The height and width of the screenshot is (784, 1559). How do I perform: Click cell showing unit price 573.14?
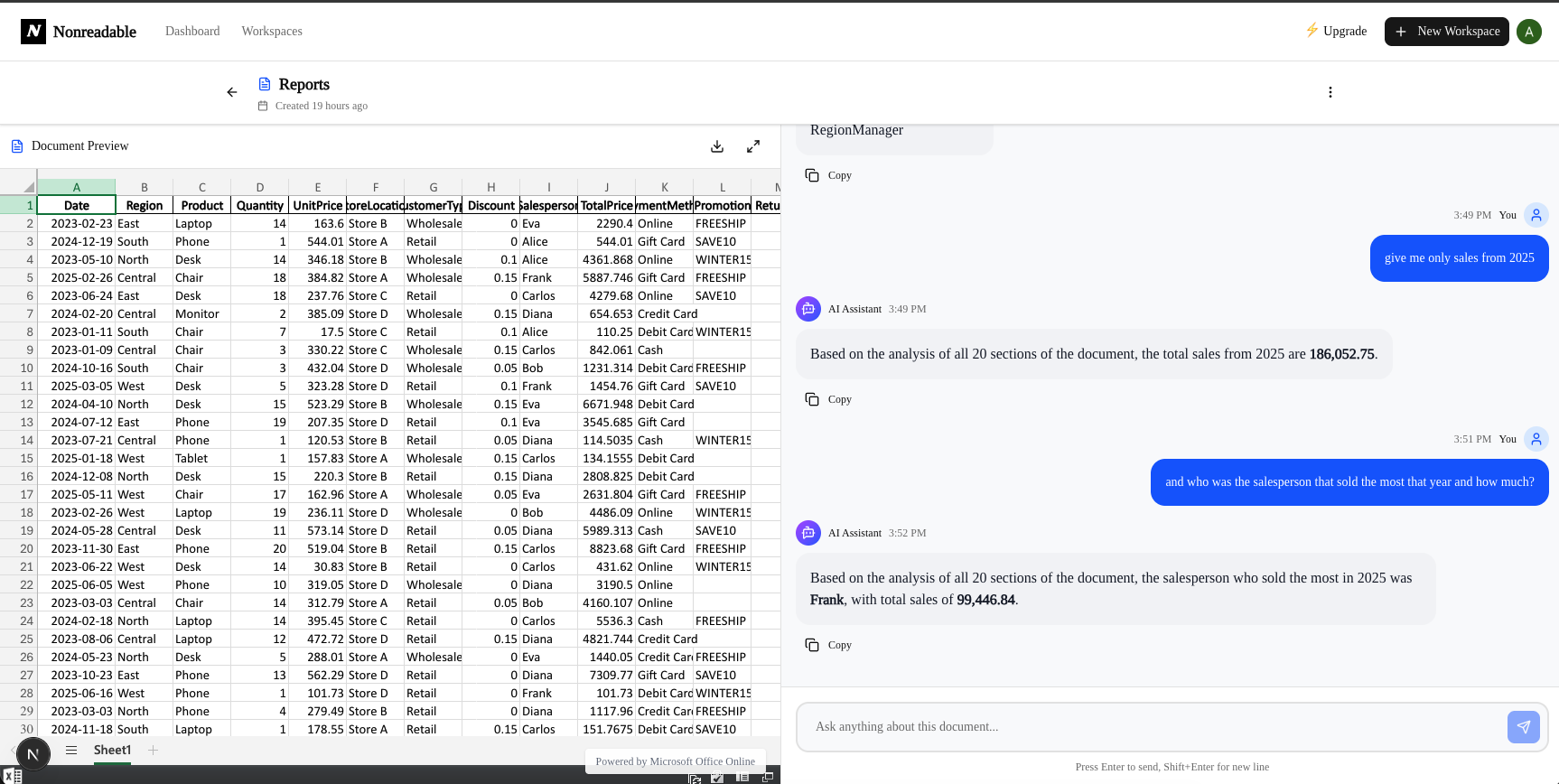317,530
